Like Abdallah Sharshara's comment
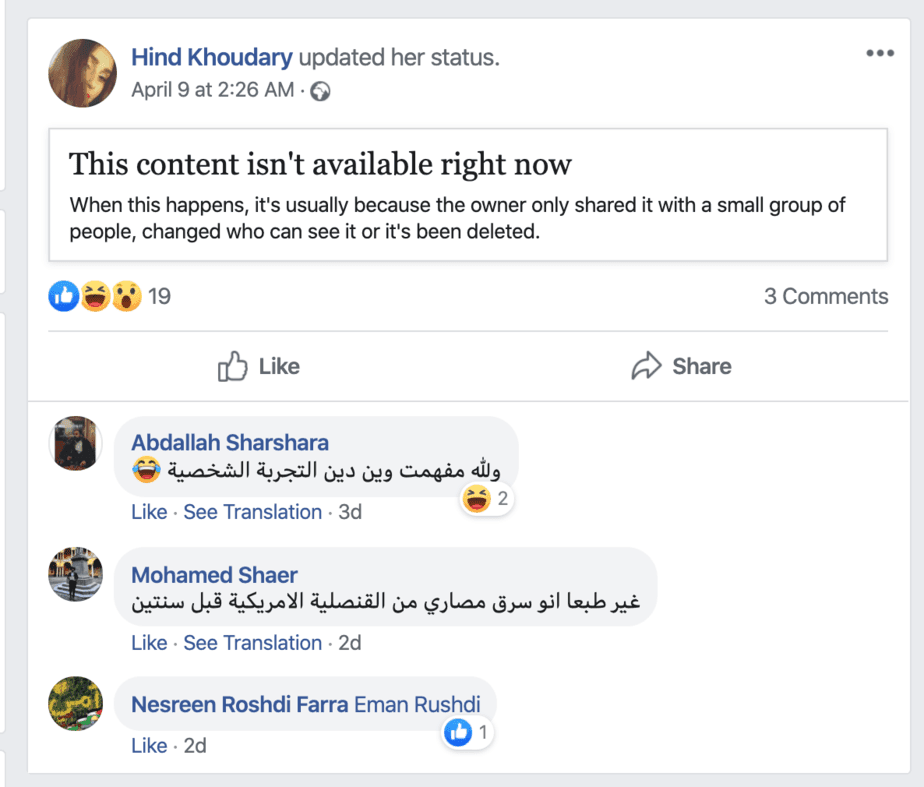 (x=149, y=512)
